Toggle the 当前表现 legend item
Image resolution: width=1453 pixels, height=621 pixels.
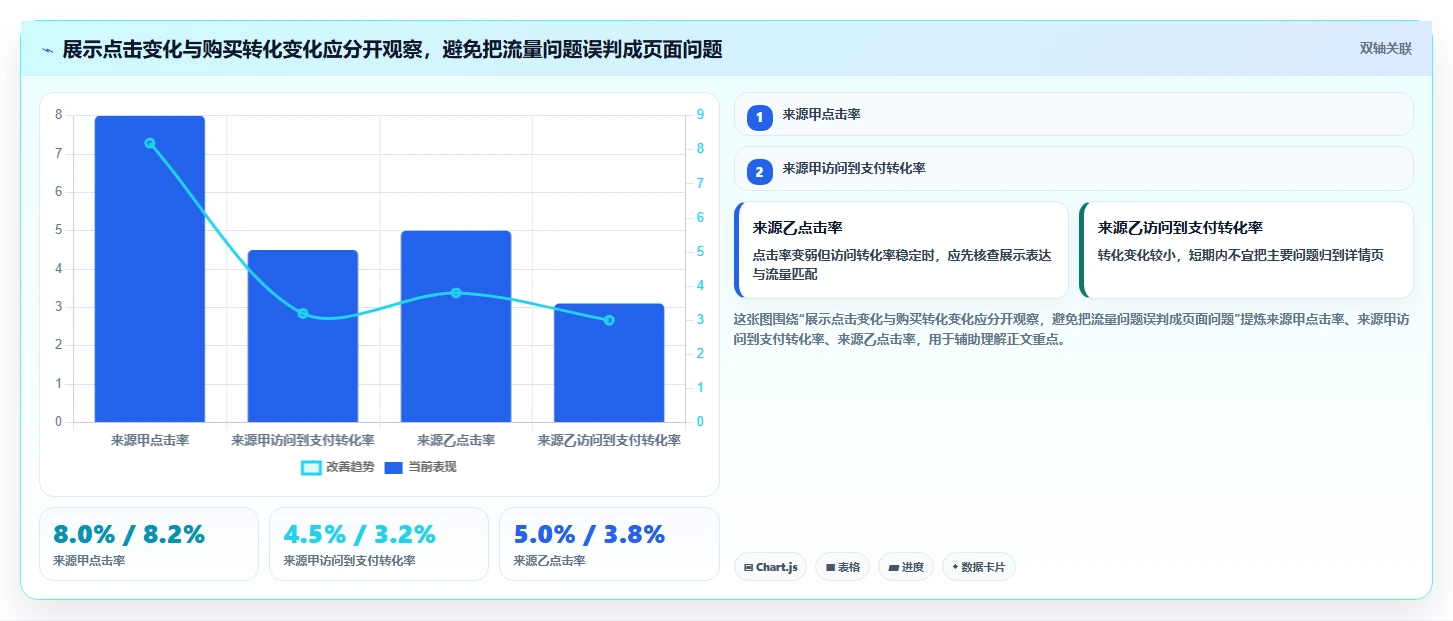tap(420, 467)
